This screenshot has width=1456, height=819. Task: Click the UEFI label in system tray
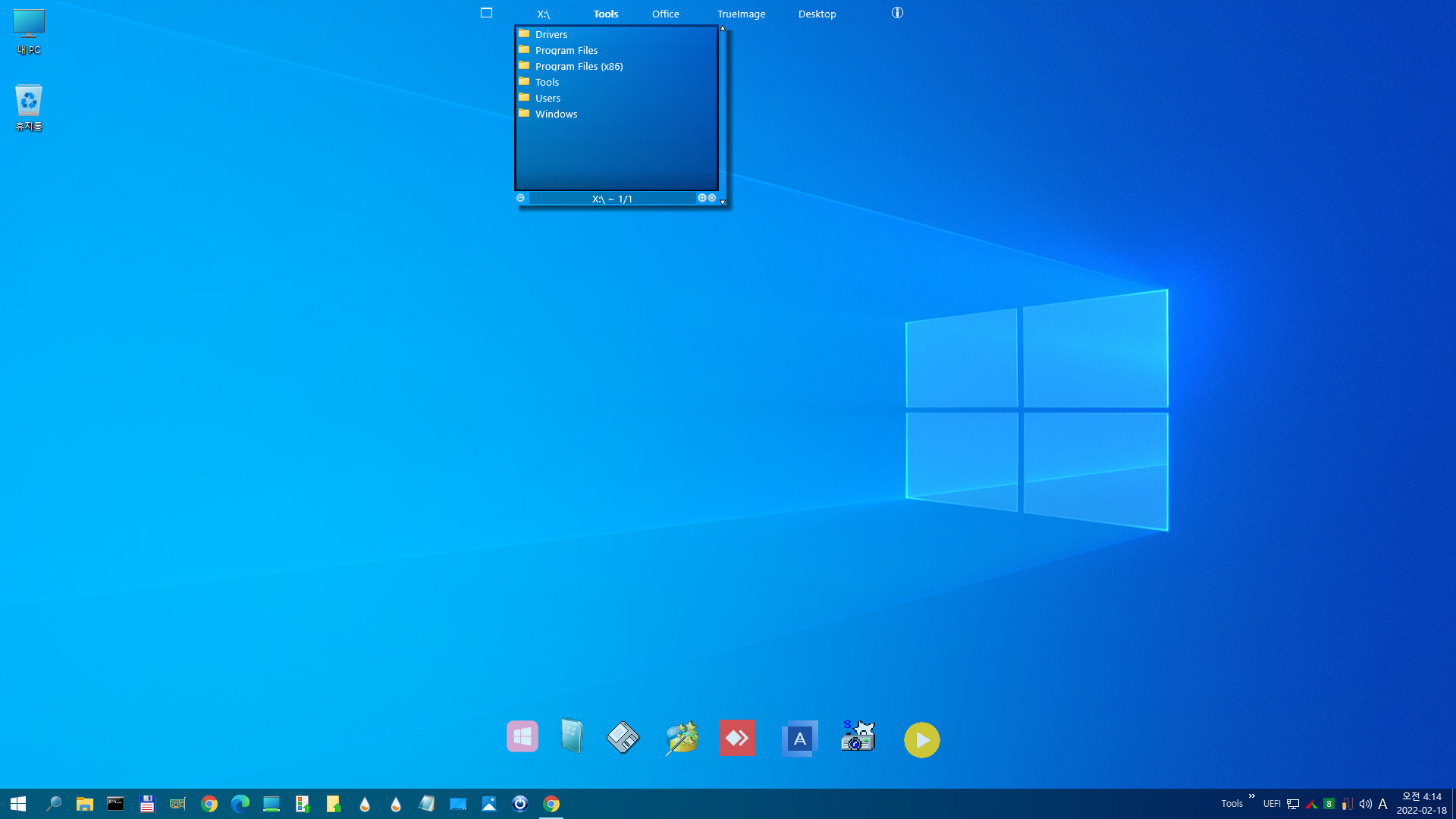(x=1272, y=804)
